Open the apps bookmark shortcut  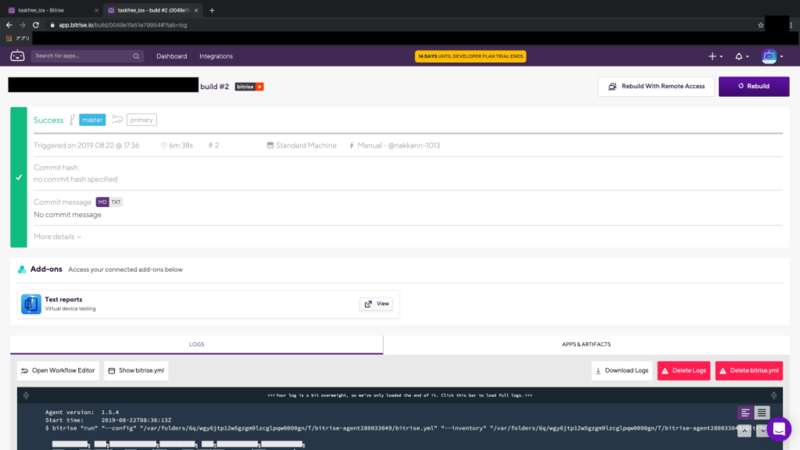[x=18, y=38]
